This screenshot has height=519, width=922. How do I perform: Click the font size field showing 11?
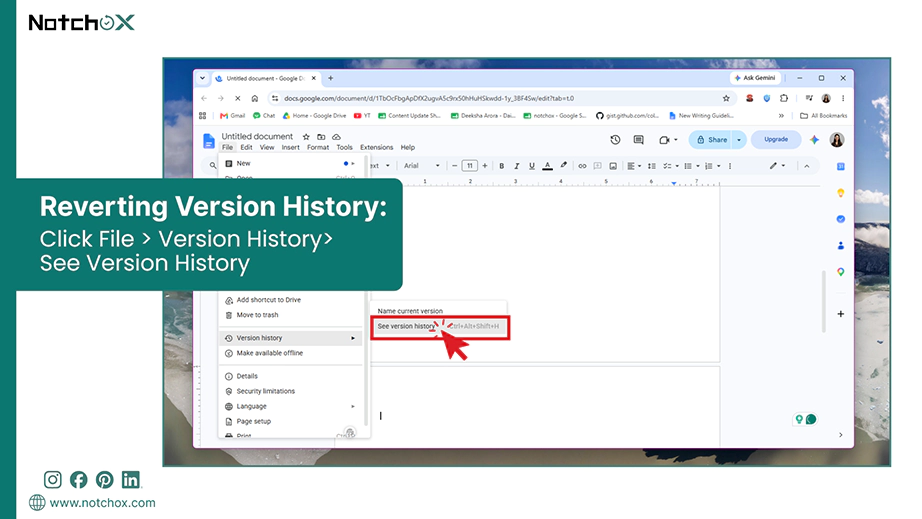tap(469, 166)
